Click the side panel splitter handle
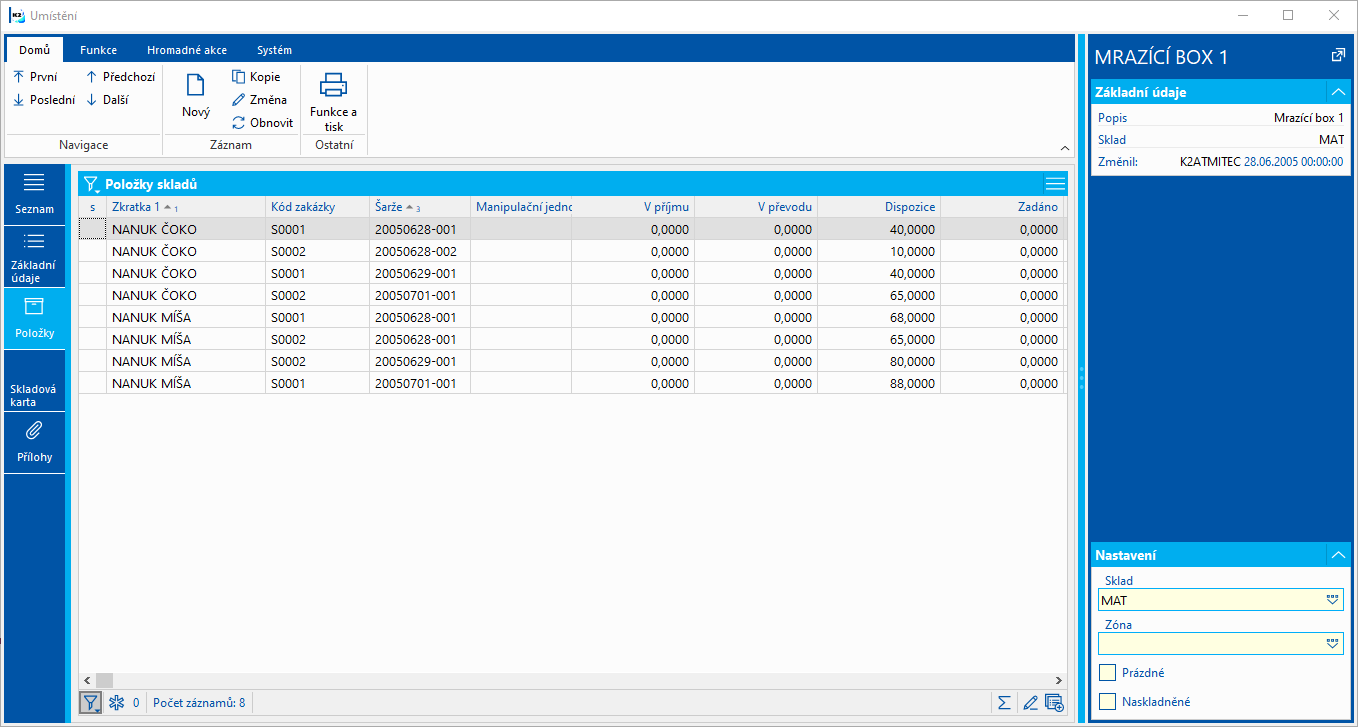Viewport: 1358px width, 727px height. [x=1081, y=377]
